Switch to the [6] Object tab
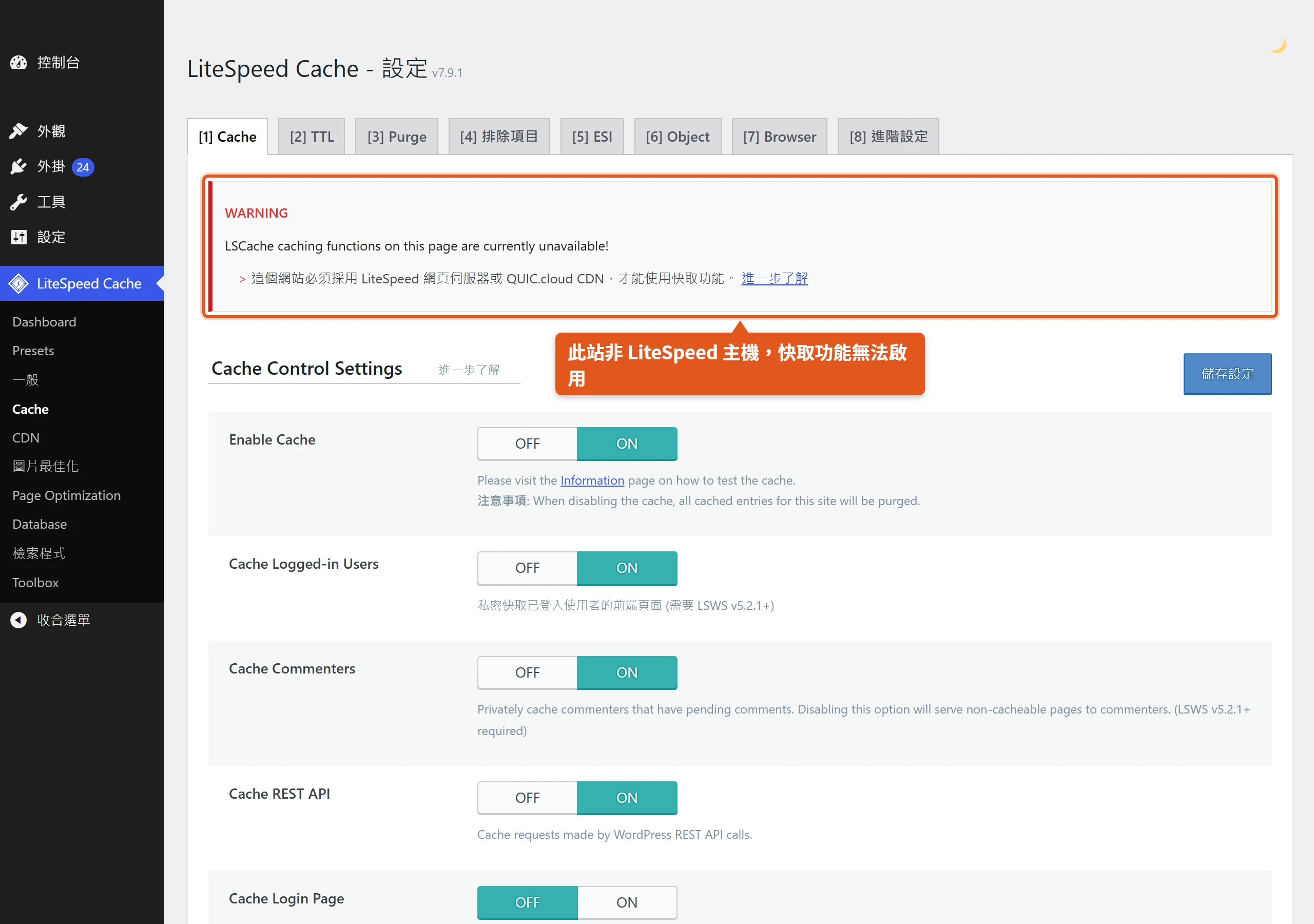Viewport: 1314px width, 924px height. (678, 137)
